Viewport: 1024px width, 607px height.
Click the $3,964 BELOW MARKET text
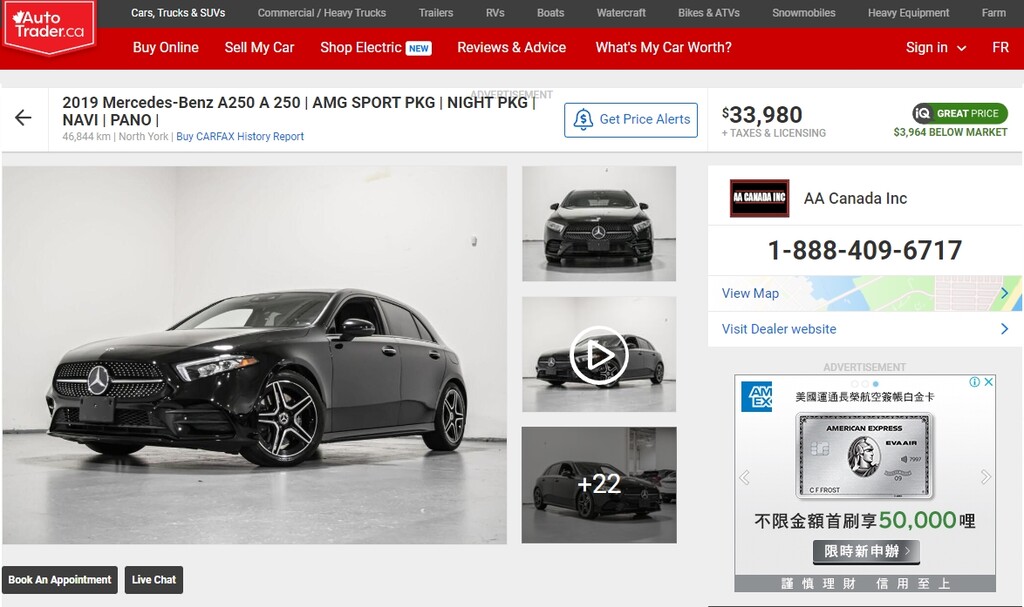[950, 132]
